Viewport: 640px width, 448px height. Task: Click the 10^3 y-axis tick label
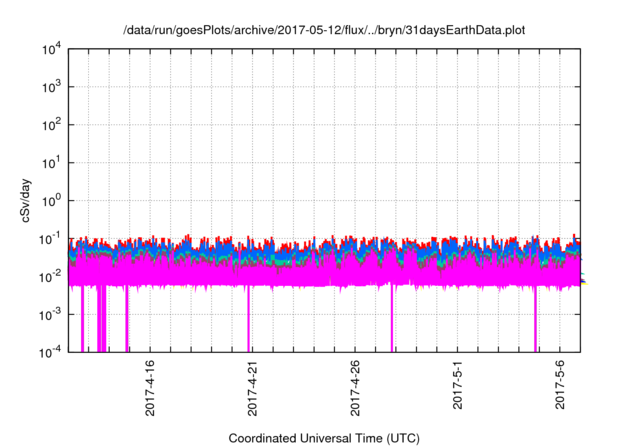(x=52, y=87)
